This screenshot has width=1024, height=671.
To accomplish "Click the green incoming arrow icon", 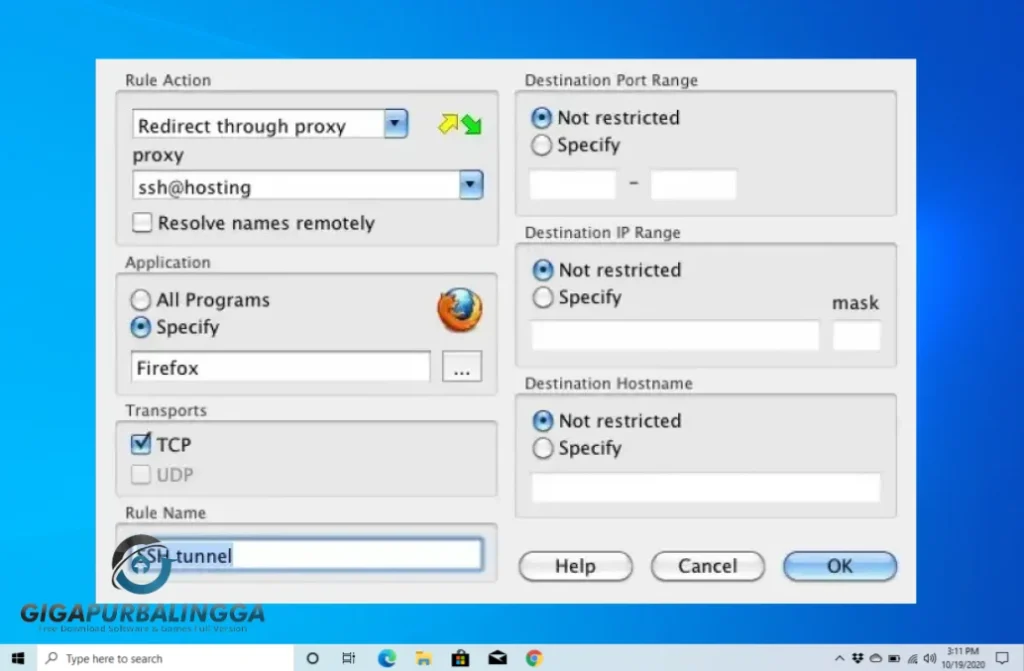I will click(x=469, y=122).
